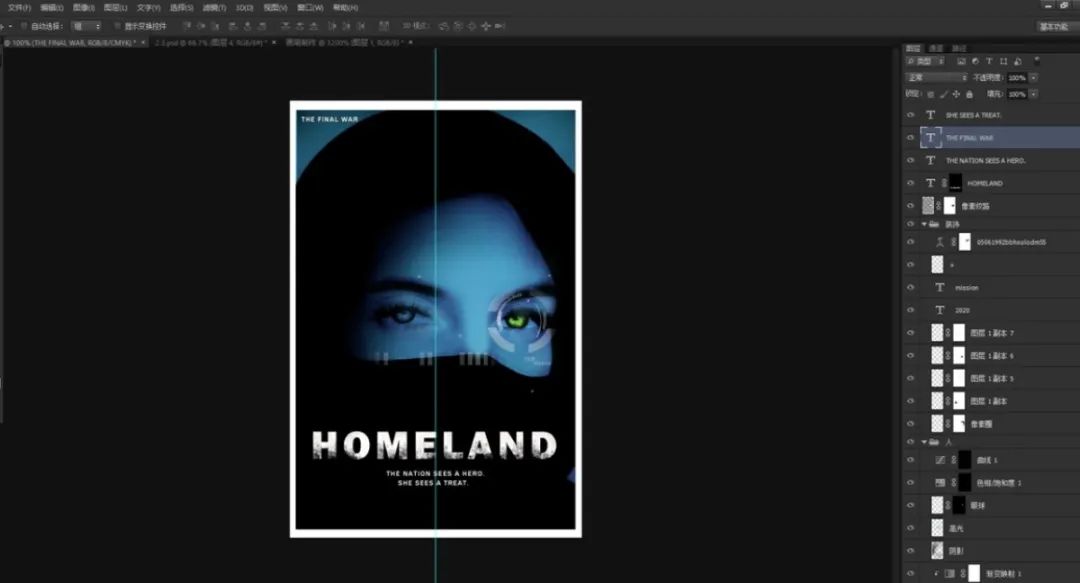The image size is (1080, 583).
Task: Click lock image pixels brush icon
Action: tap(944, 94)
